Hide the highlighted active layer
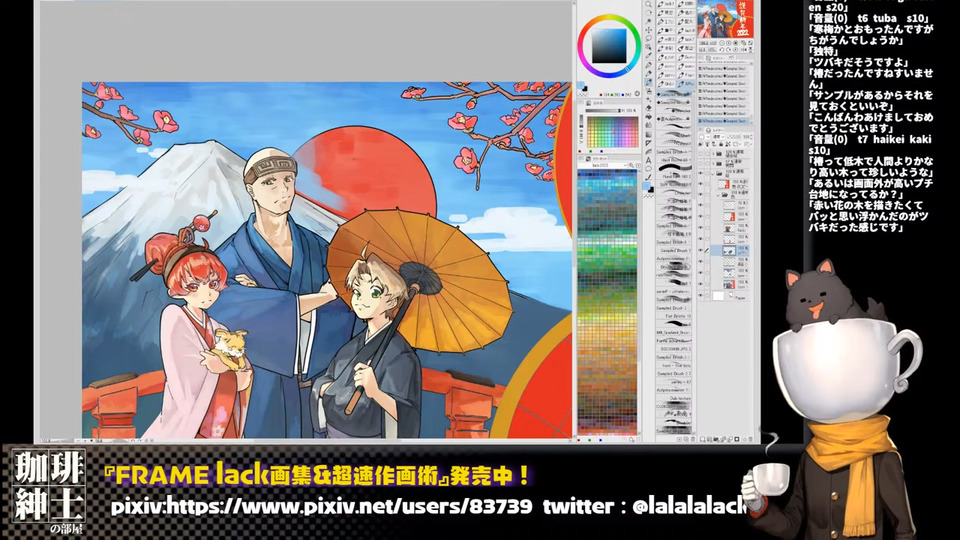The height and width of the screenshot is (540, 960). (700, 250)
